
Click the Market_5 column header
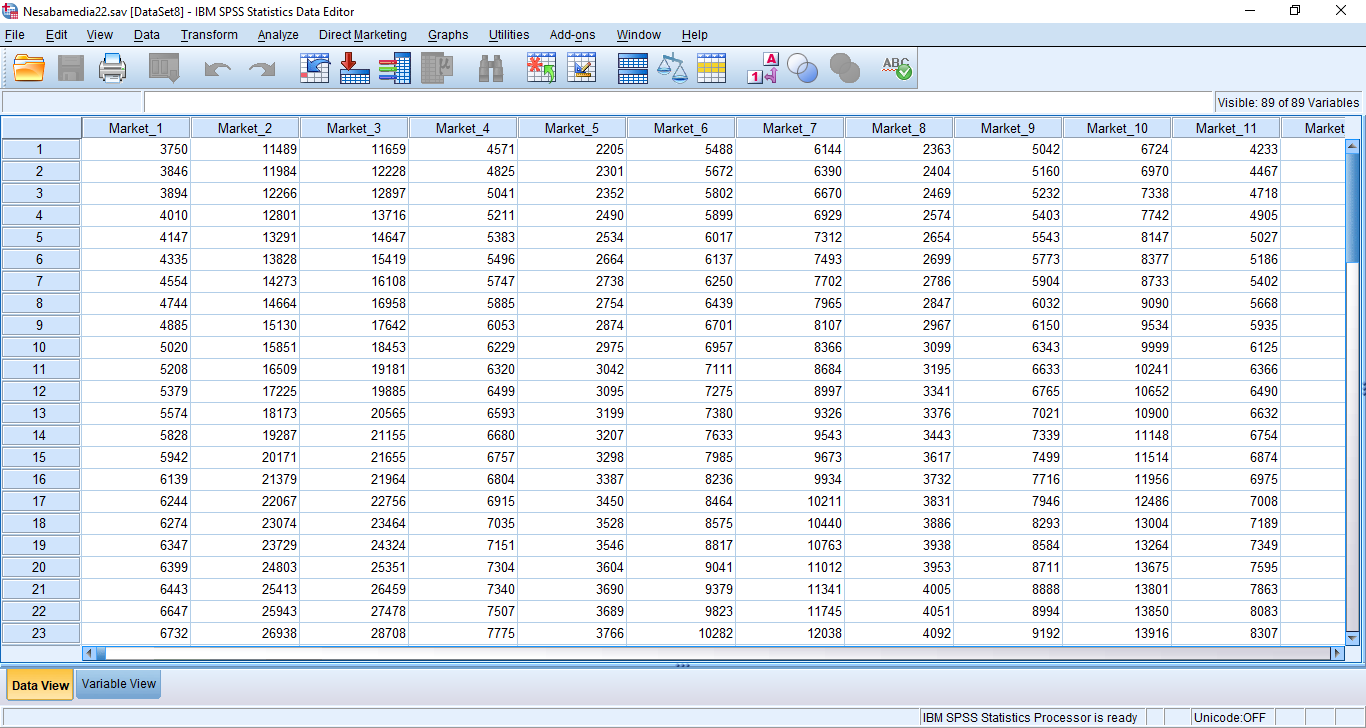pos(572,128)
